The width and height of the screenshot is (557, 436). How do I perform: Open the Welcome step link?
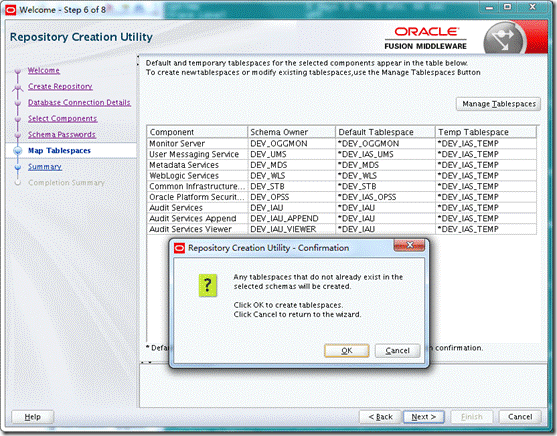[x=44, y=70]
